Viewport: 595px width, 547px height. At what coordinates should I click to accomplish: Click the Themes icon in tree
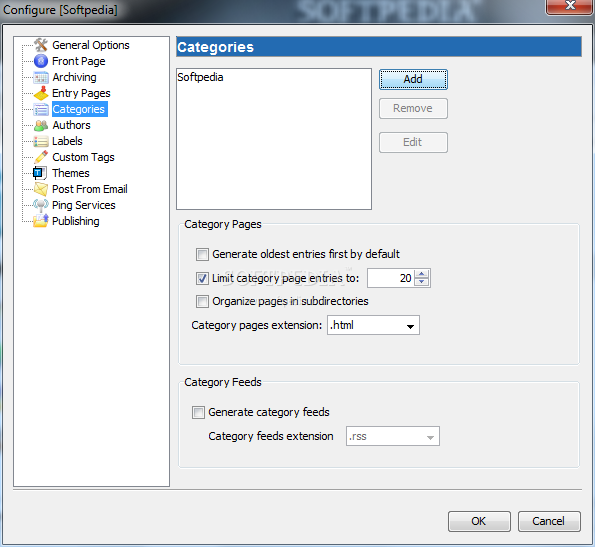click(x=41, y=173)
